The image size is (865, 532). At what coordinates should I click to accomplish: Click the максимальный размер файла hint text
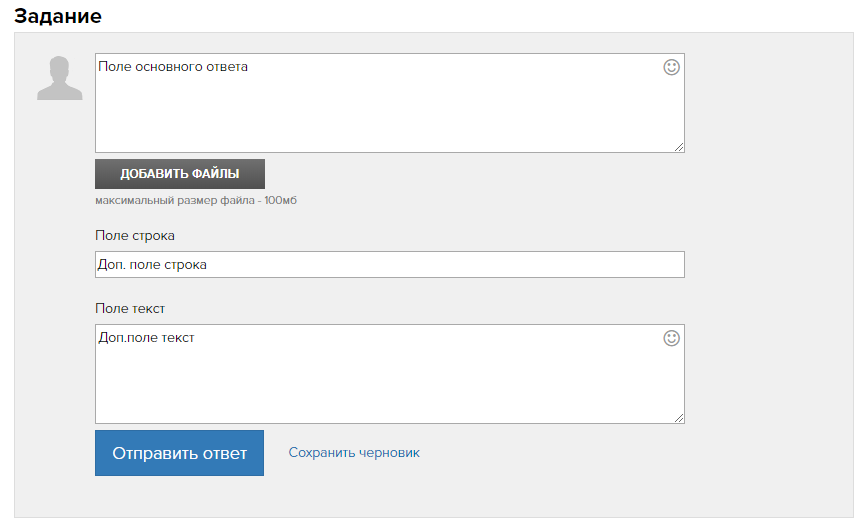196,200
